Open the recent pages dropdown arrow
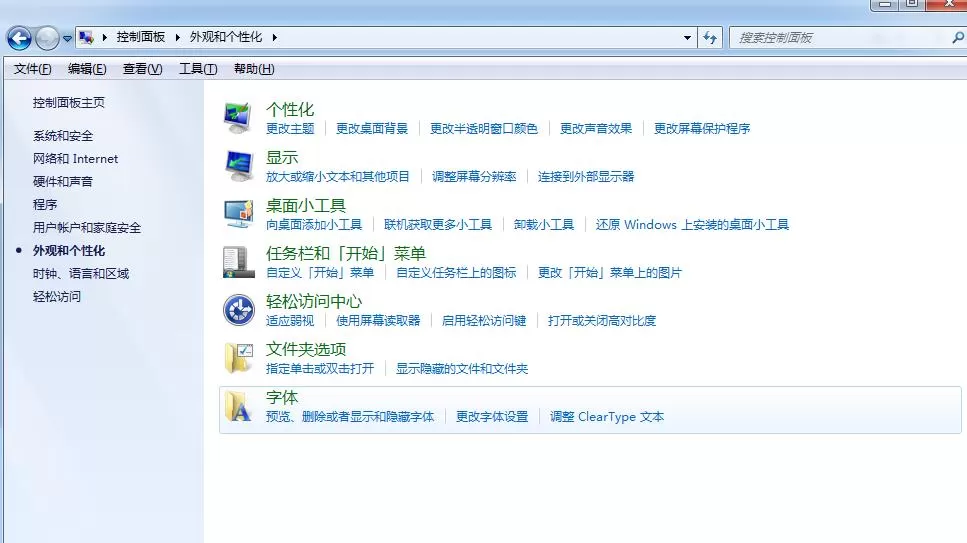 pyautogui.click(x=67, y=38)
